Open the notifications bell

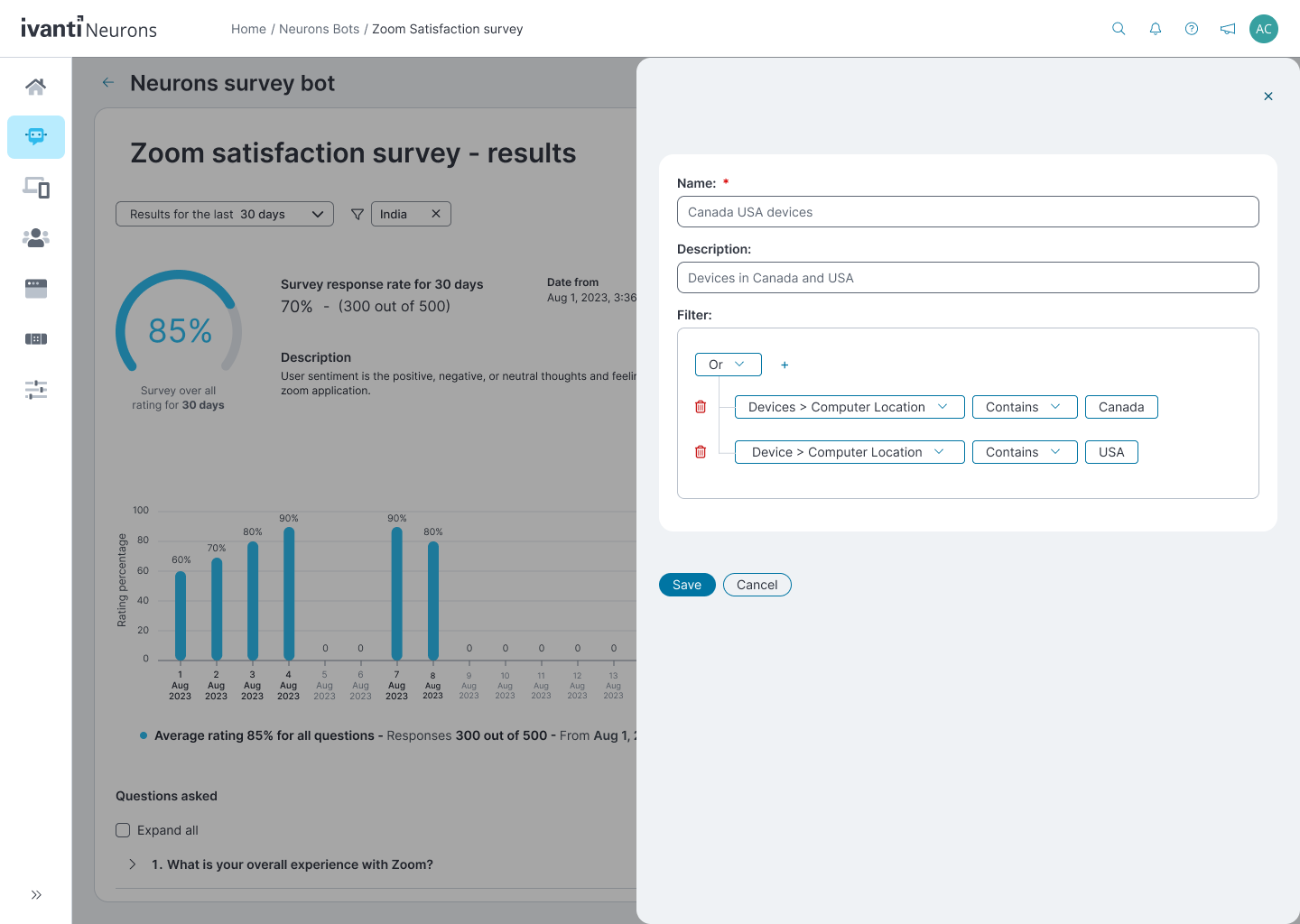1156,29
